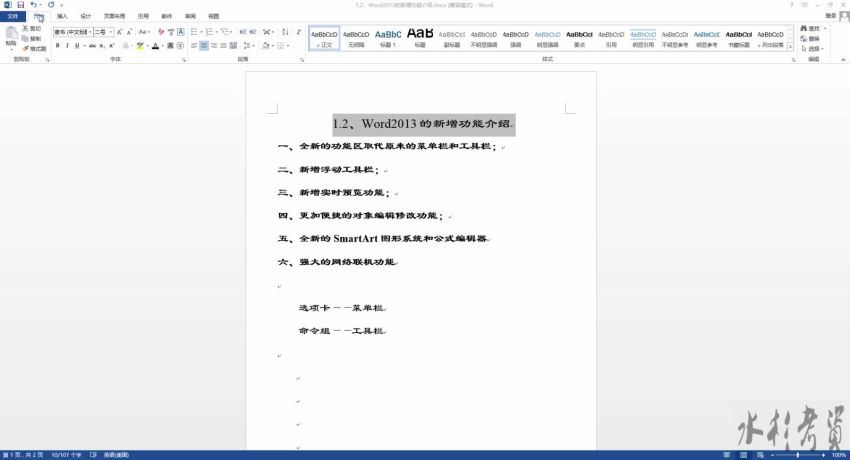Switch to the Page Layout (页面布局) tab
Image resolution: width=850 pixels, height=460 pixels.
coord(114,16)
